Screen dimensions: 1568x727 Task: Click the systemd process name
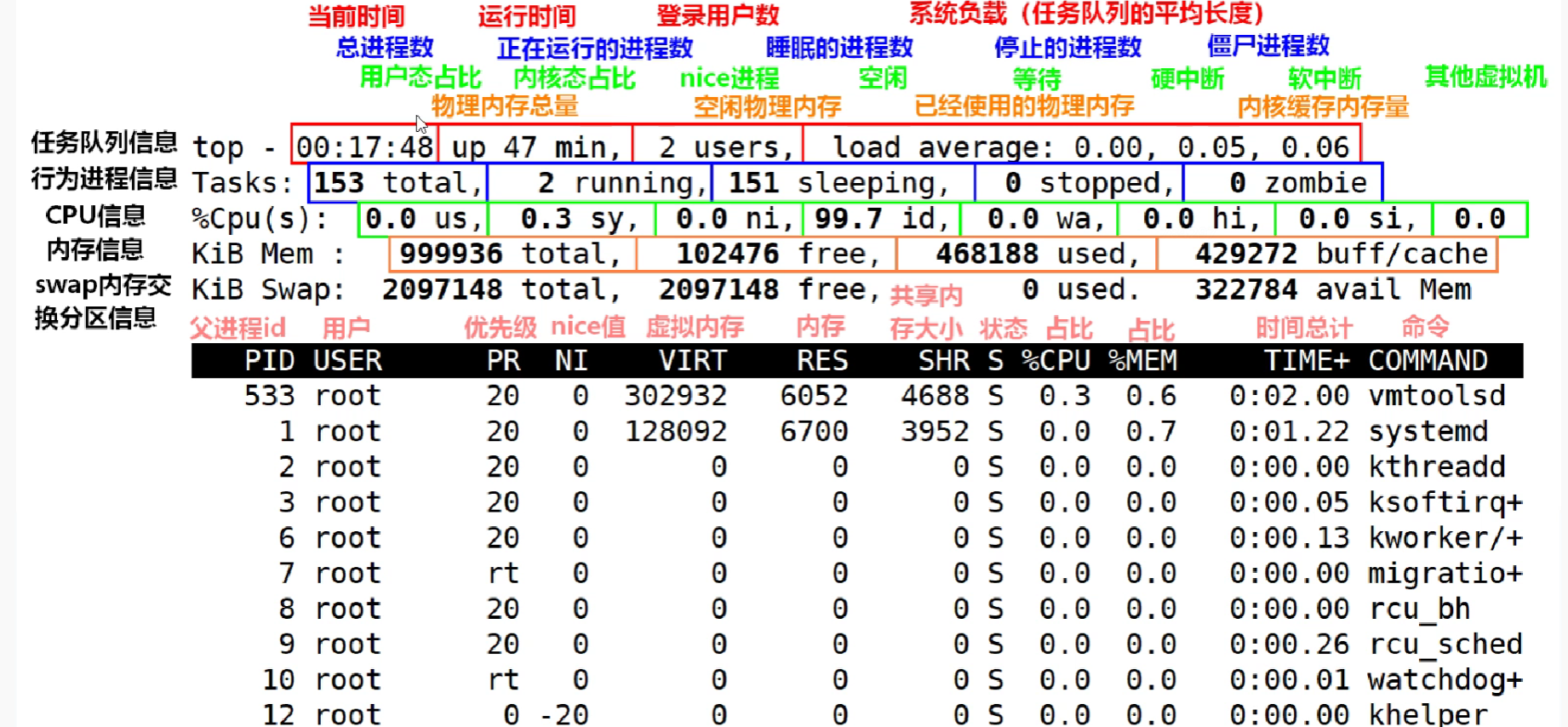pyautogui.click(x=1428, y=432)
